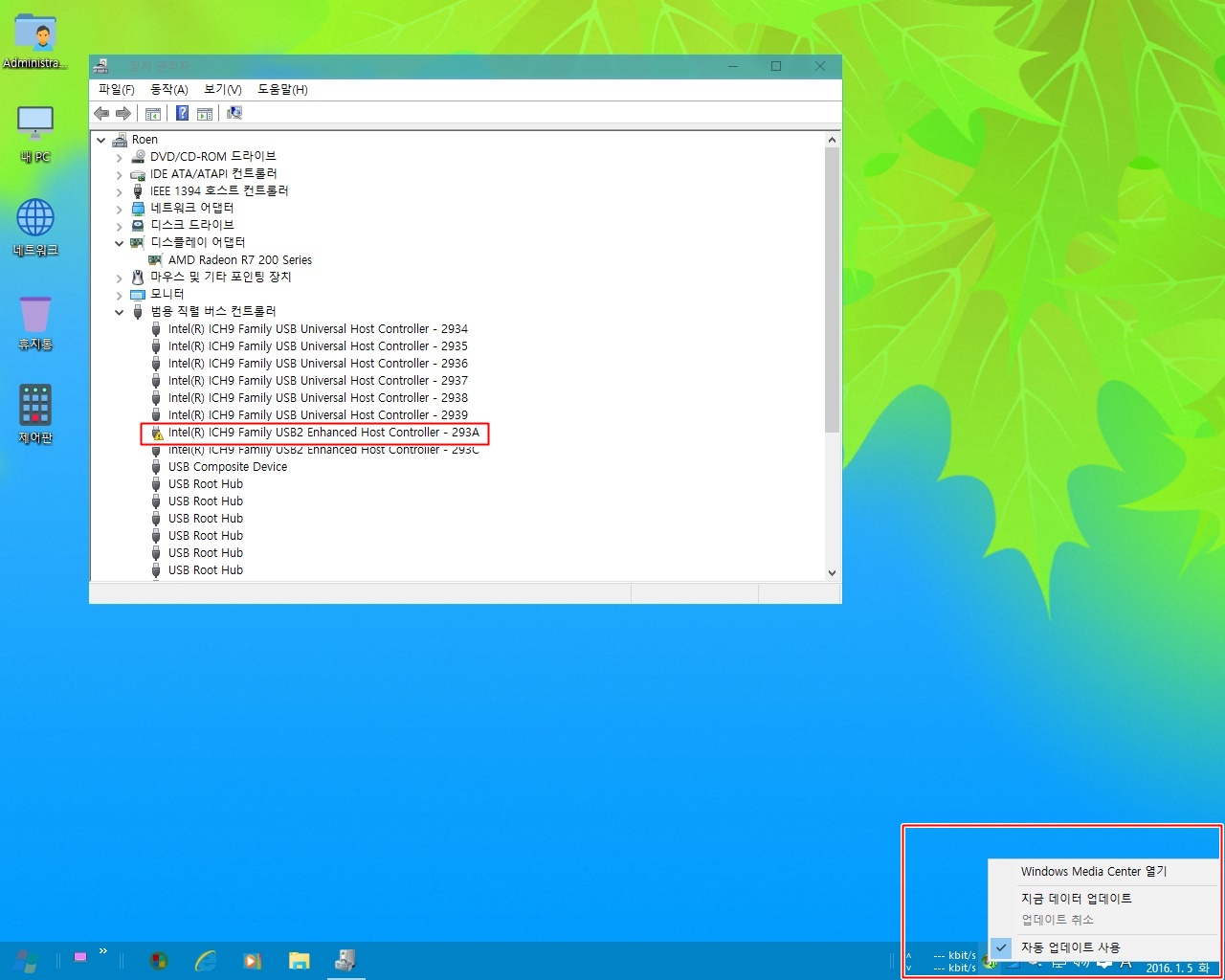Image resolution: width=1225 pixels, height=980 pixels.
Task: Select the USB Universal Host Controller - 2936
Action: (x=318, y=364)
